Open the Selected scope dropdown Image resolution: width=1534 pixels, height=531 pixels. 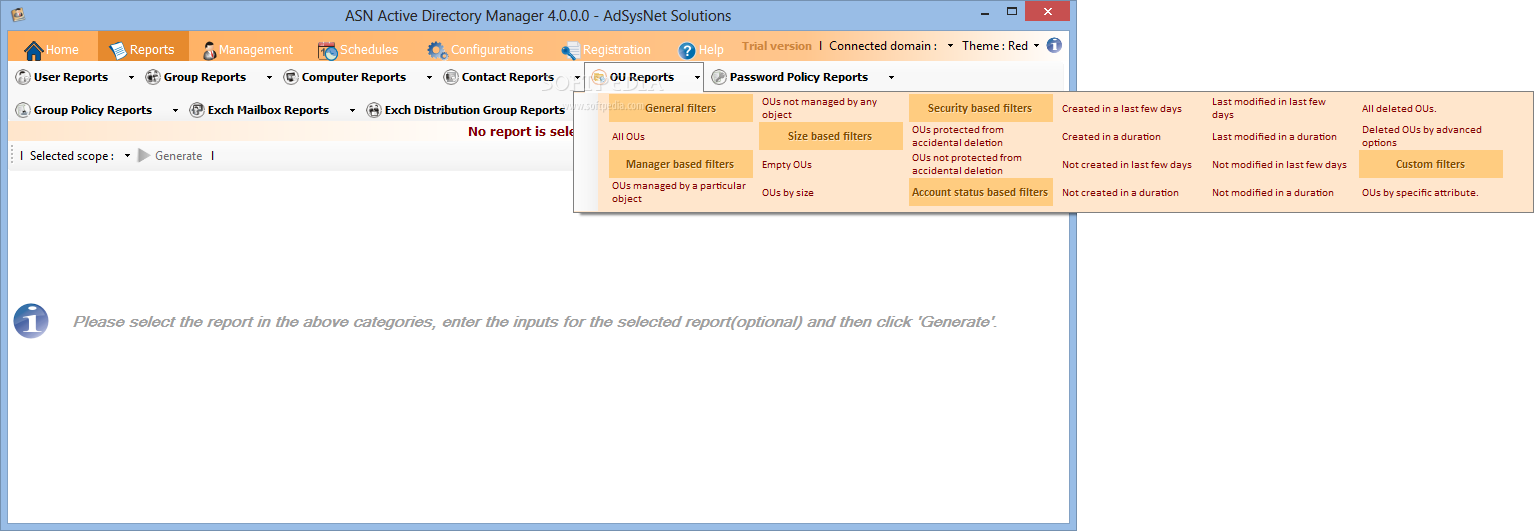[x=128, y=156]
